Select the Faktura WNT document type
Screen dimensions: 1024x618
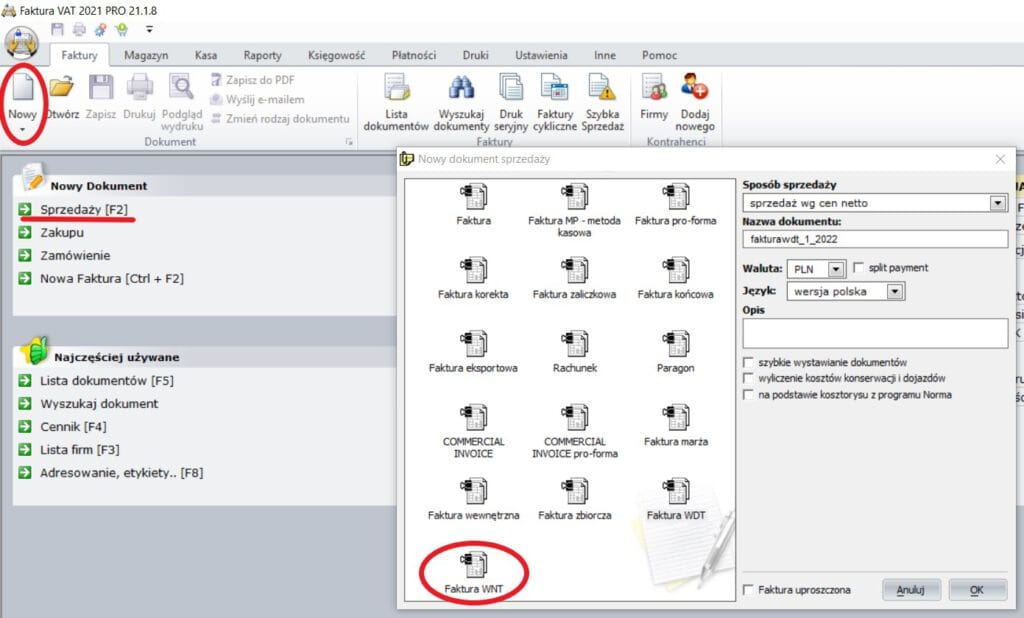pos(472,560)
